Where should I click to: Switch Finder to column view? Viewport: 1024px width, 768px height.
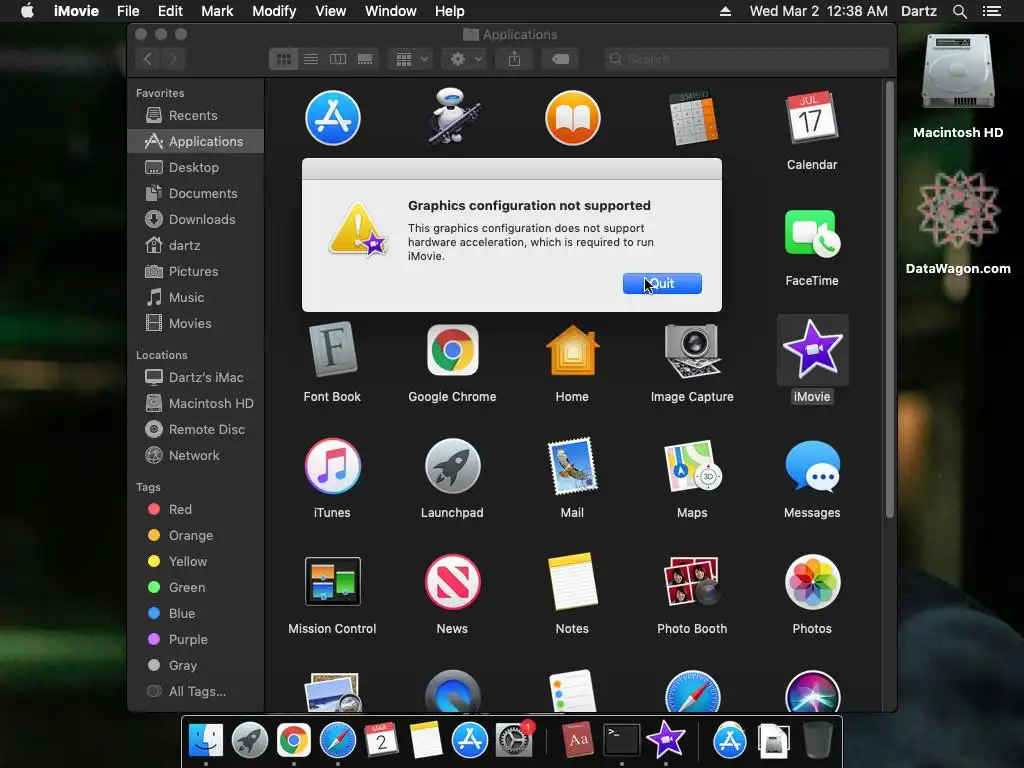click(x=338, y=59)
